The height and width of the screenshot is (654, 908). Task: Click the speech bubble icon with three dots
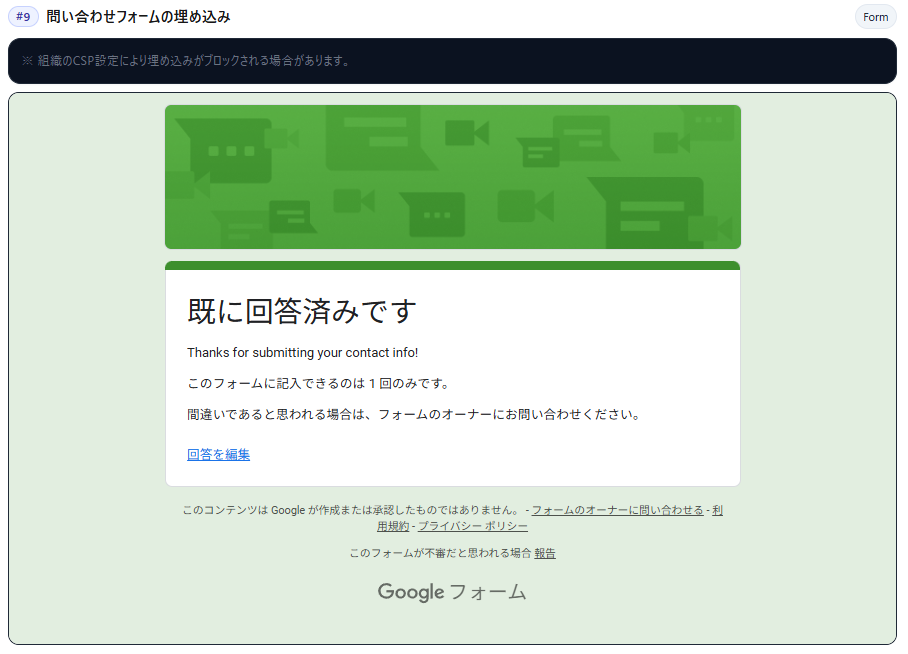436,215
